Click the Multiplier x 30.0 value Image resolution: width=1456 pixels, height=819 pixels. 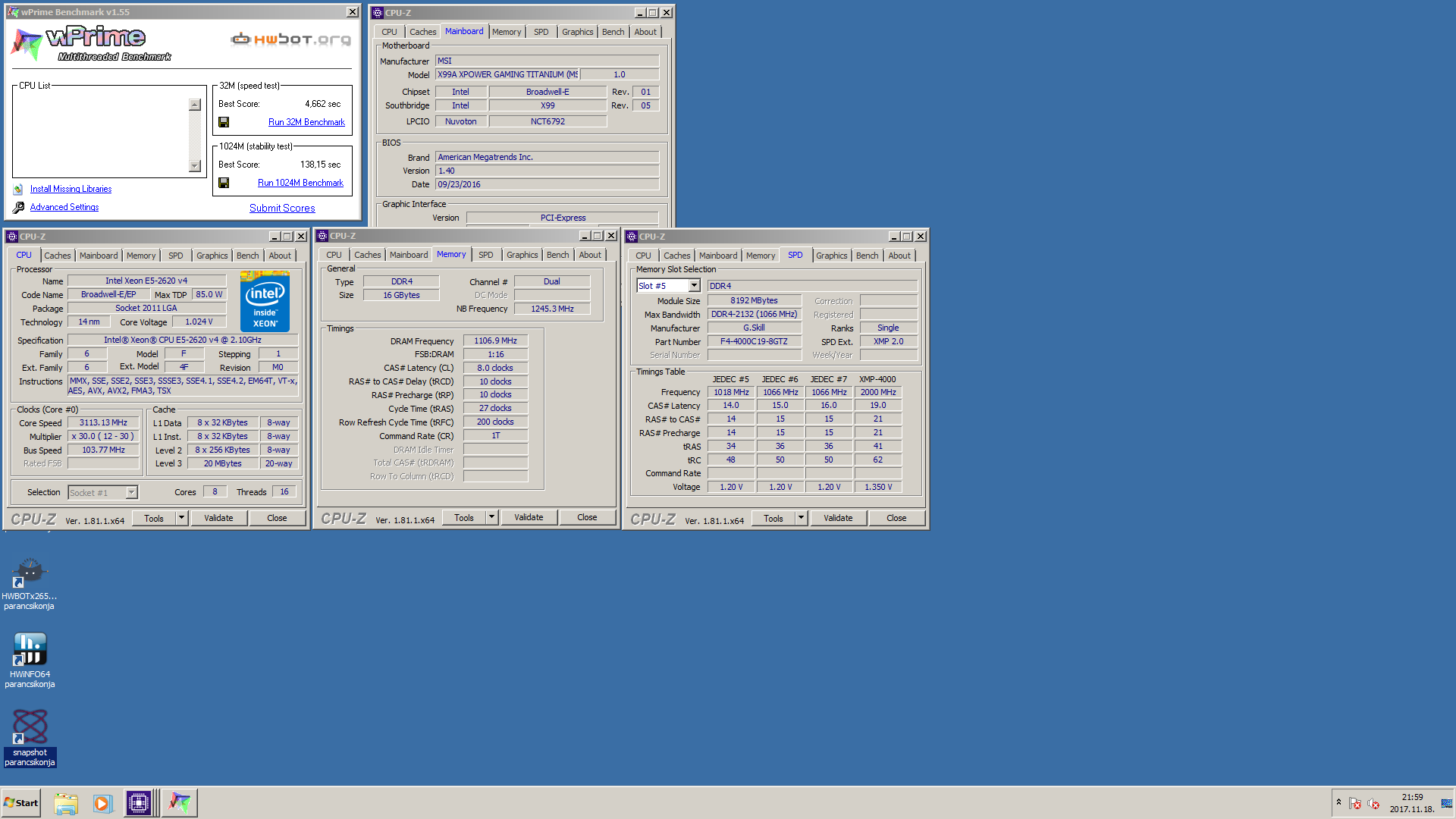click(x=103, y=436)
